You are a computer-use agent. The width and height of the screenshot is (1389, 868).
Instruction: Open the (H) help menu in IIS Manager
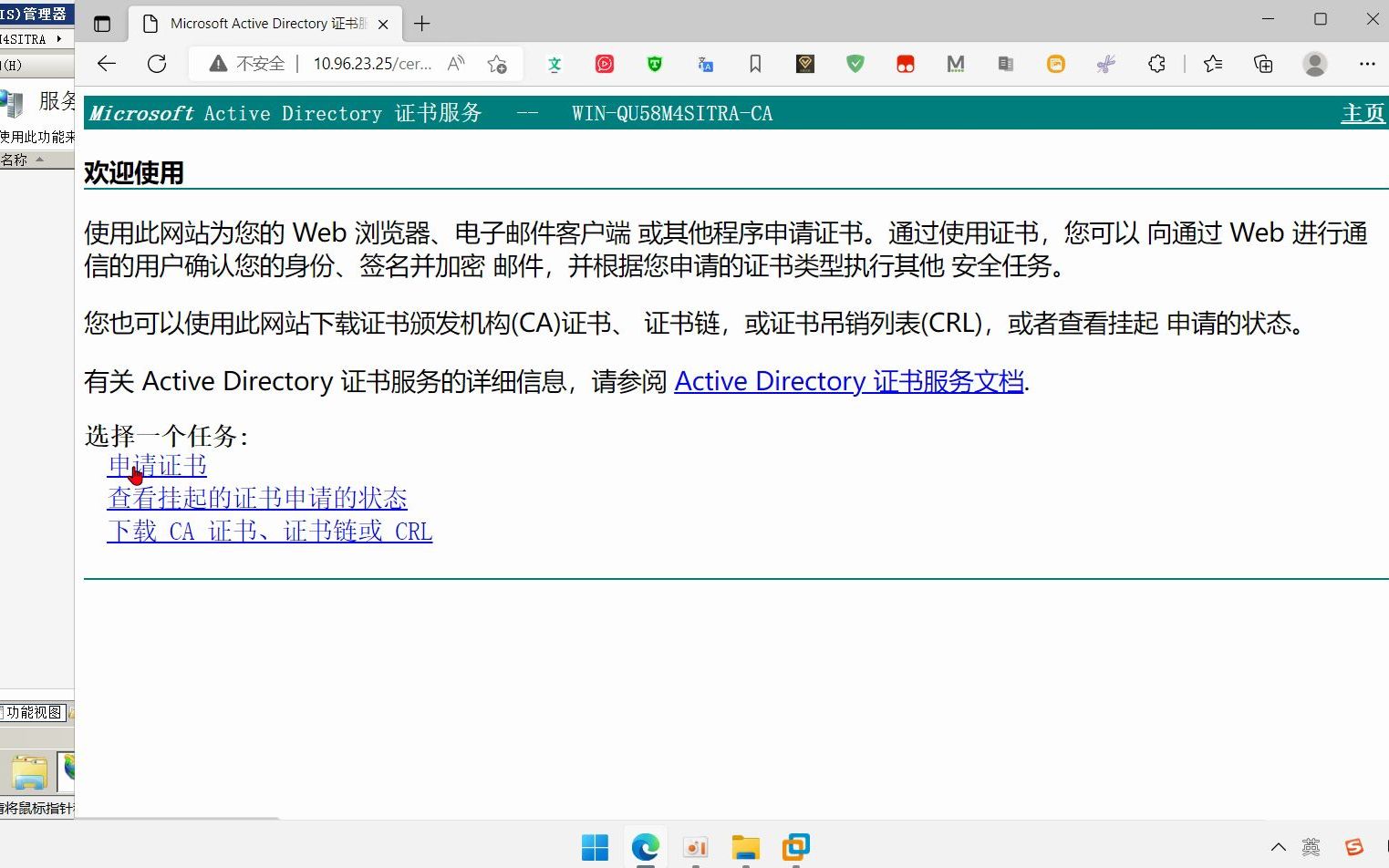tap(11, 65)
